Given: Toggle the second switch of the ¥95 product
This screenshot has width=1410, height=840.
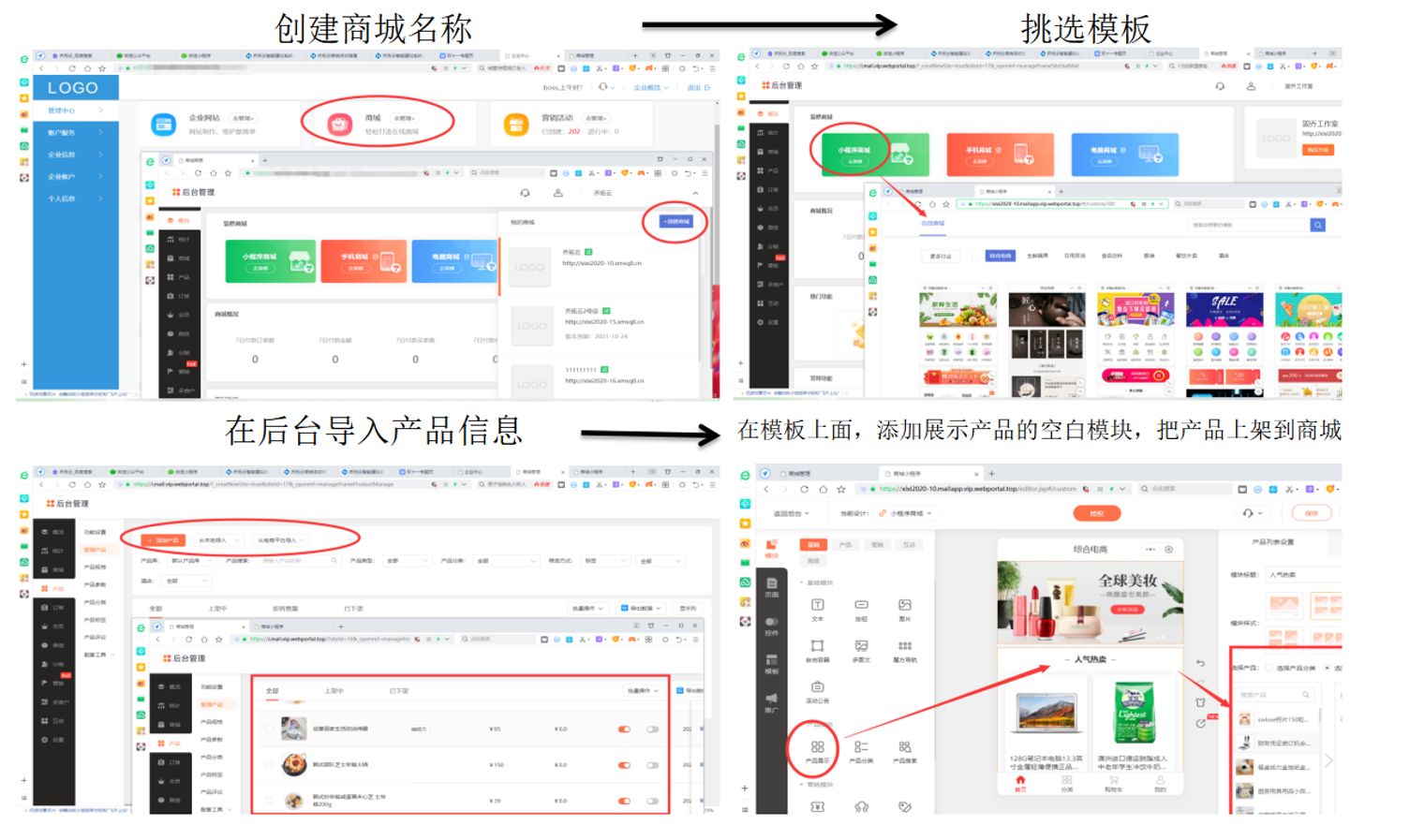Looking at the screenshot, I should pos(652,729).
